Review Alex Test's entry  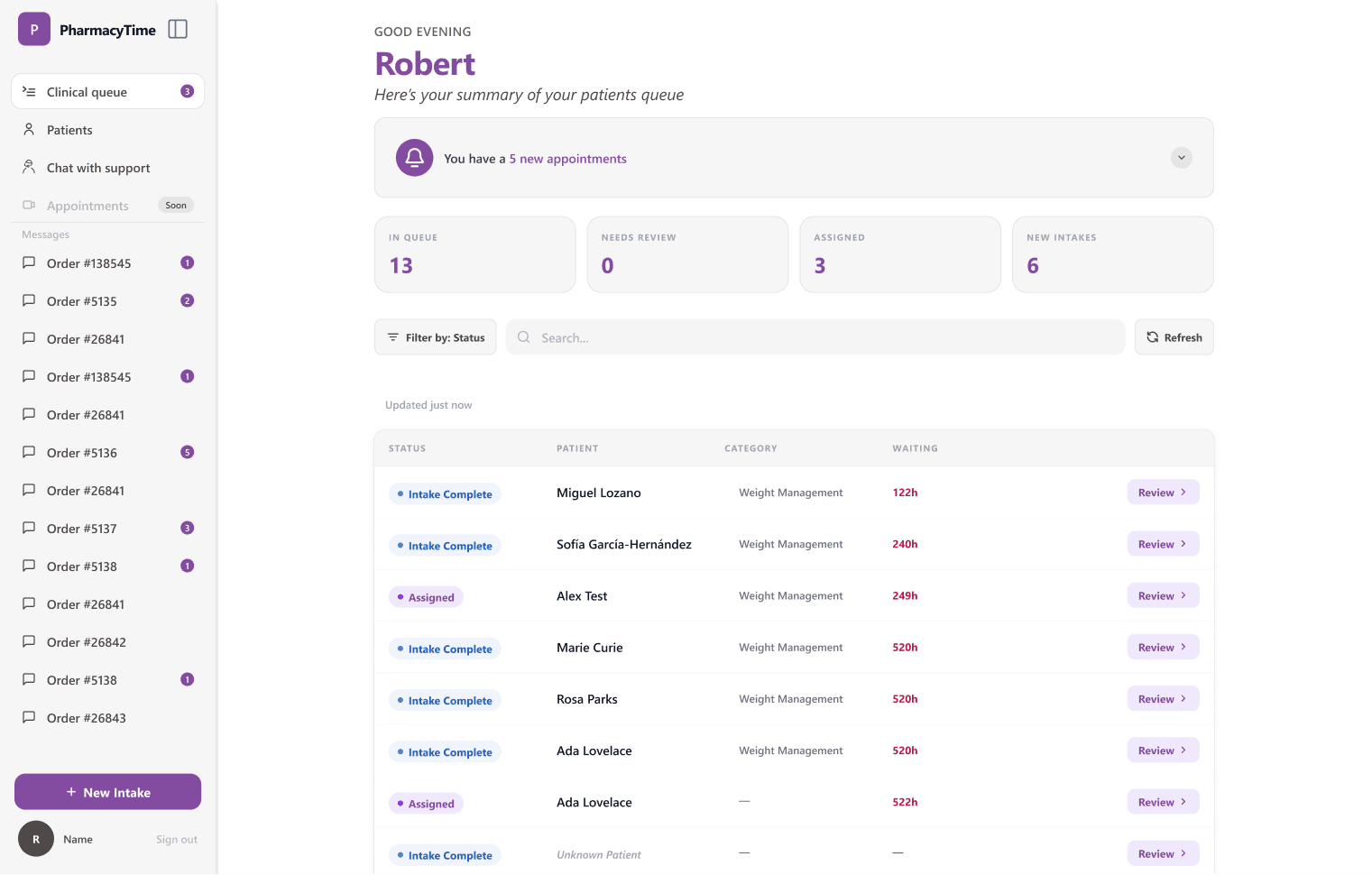[x=1163, y=595]
